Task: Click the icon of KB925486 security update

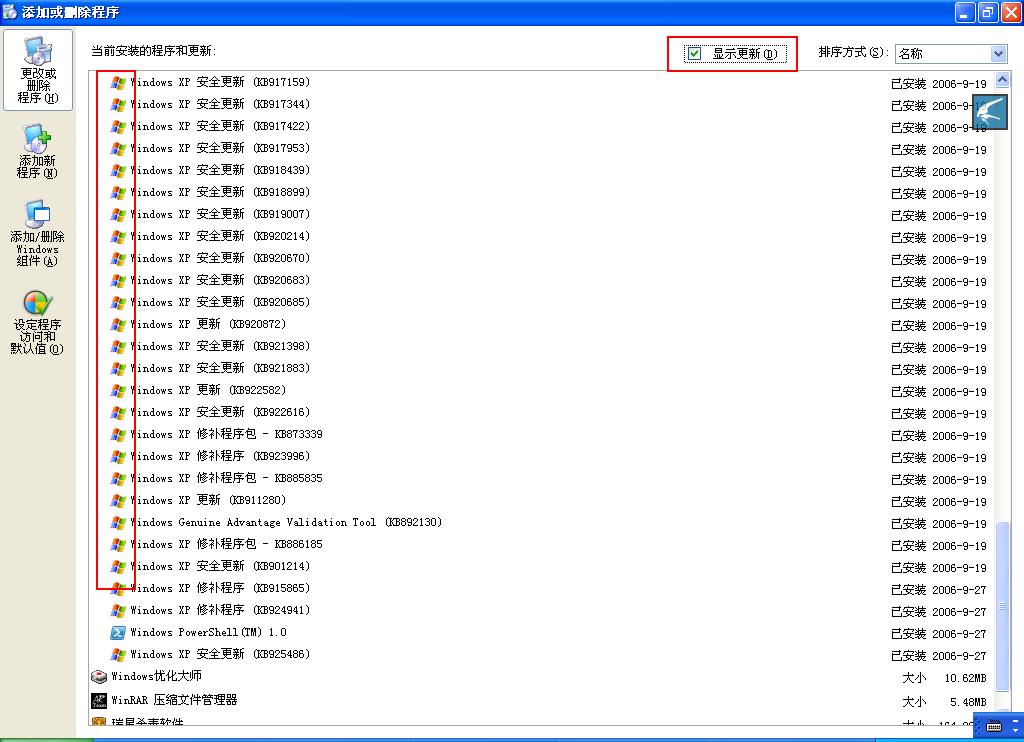Action: point(118,654)
